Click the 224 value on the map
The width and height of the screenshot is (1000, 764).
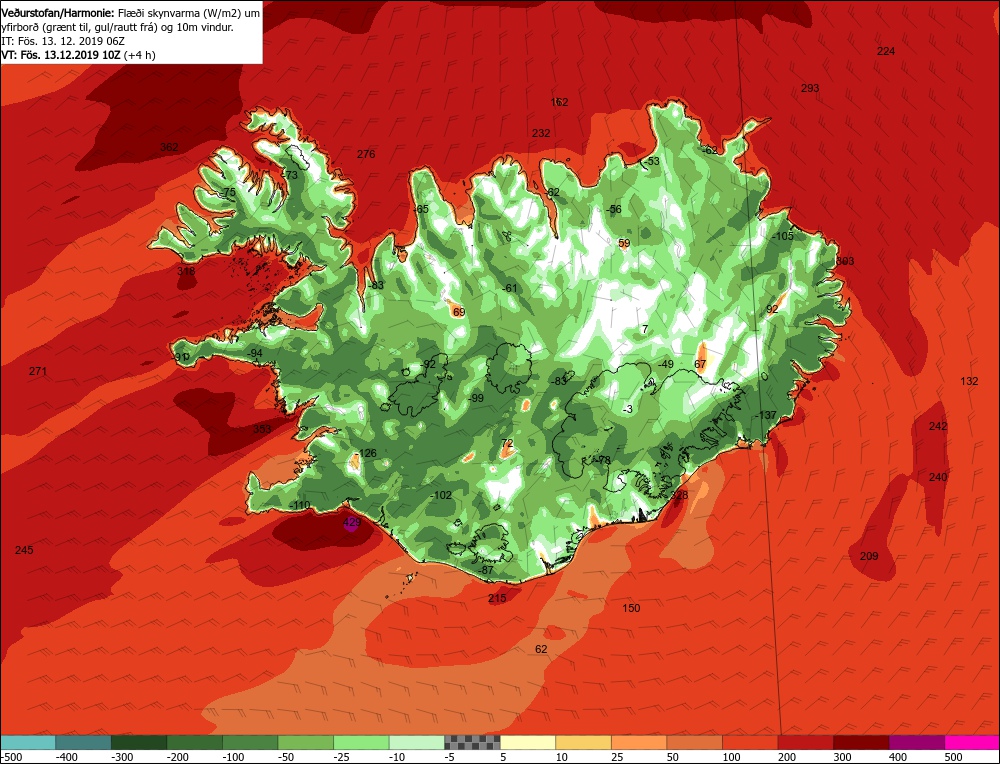886,52
